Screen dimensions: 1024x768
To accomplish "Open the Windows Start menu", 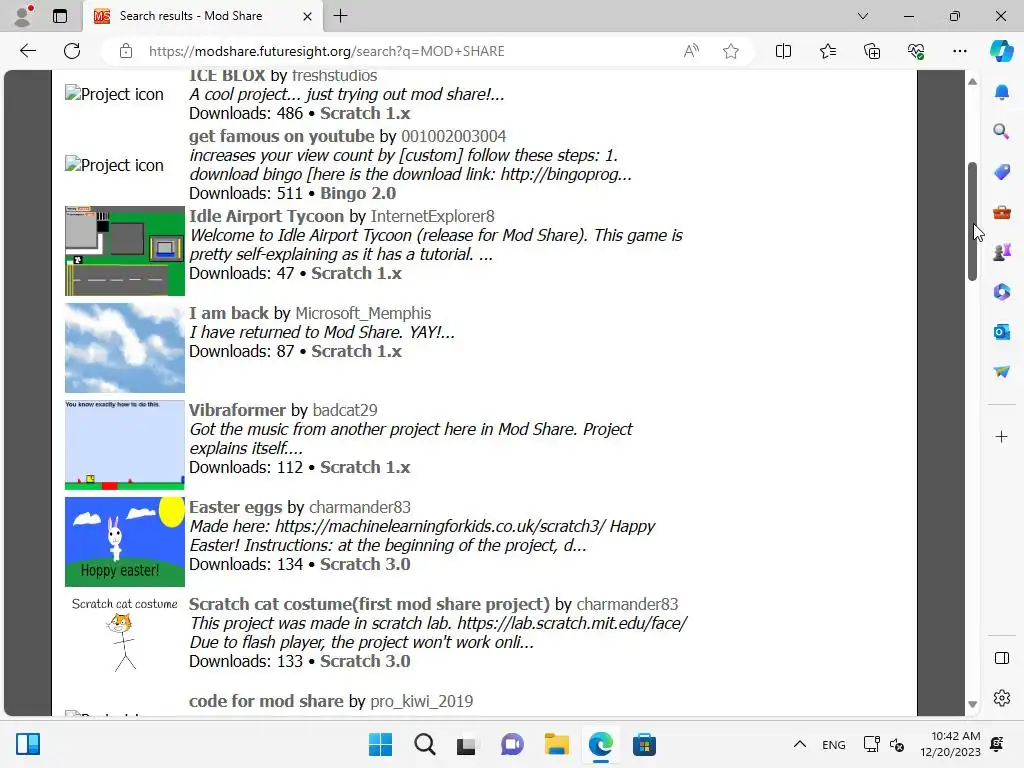I will click(380, 744).
